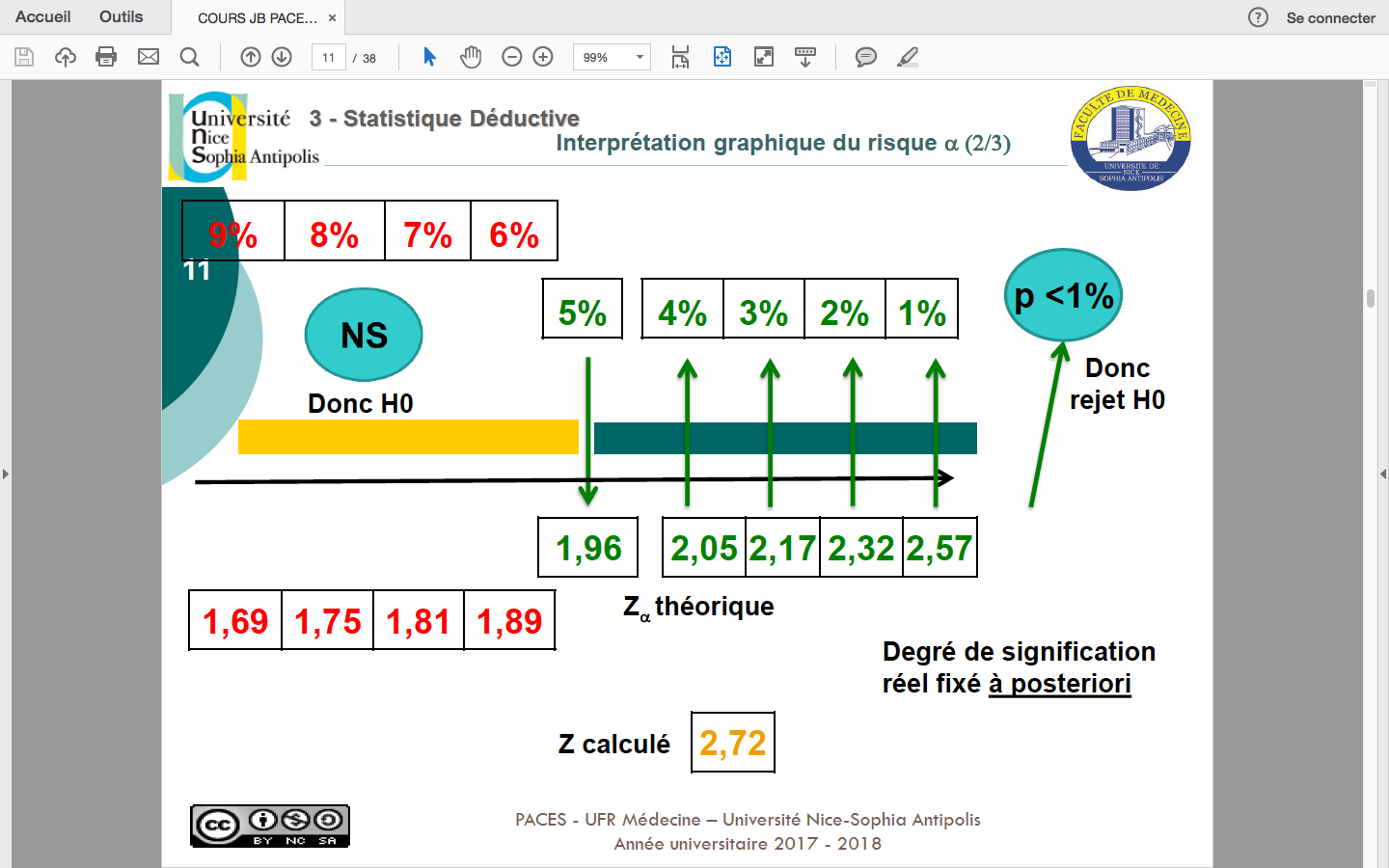Enable fit-page scrolling mode

point(680,57)
